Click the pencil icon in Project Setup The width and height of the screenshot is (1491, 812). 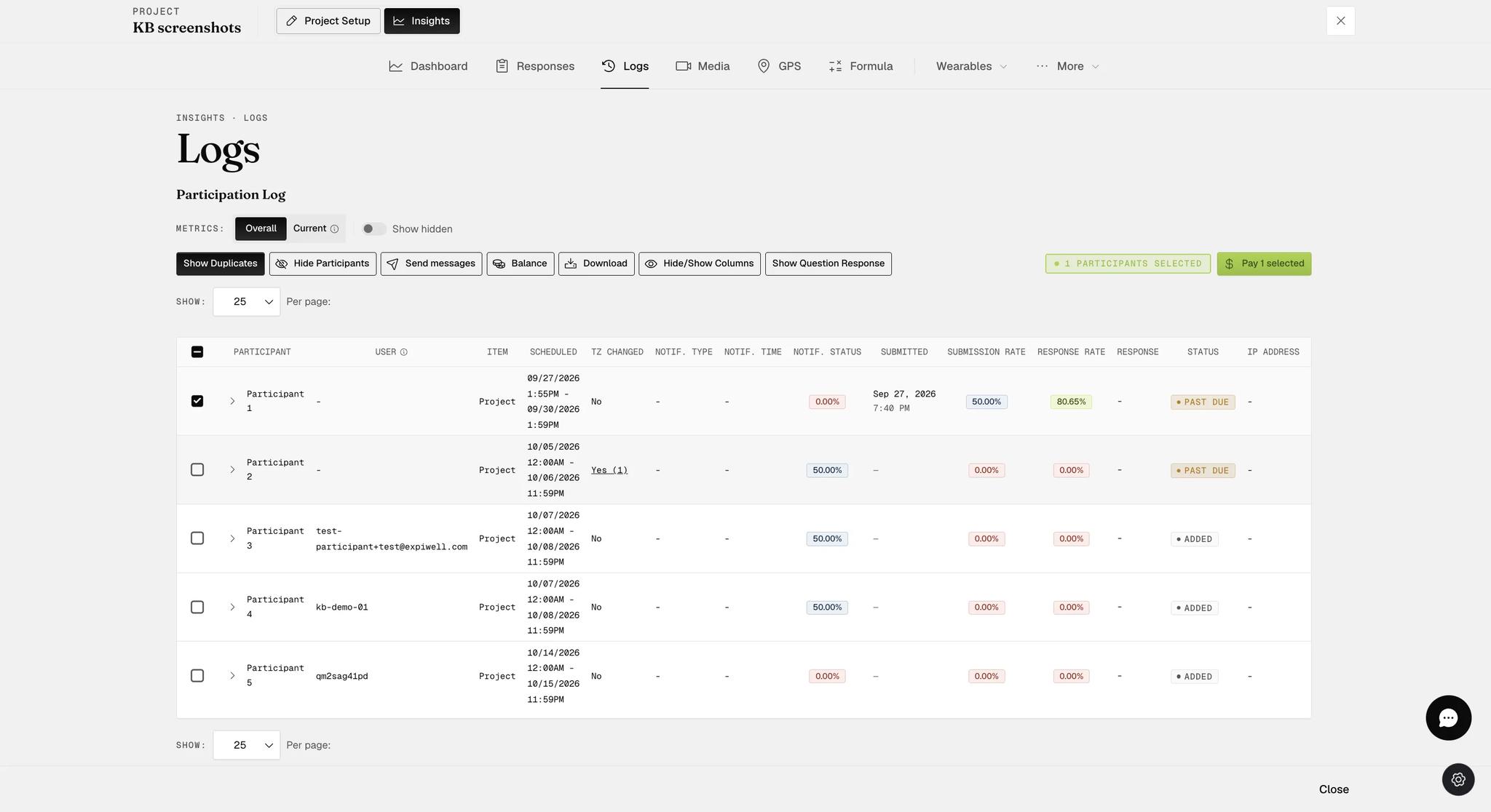[291, 21]
